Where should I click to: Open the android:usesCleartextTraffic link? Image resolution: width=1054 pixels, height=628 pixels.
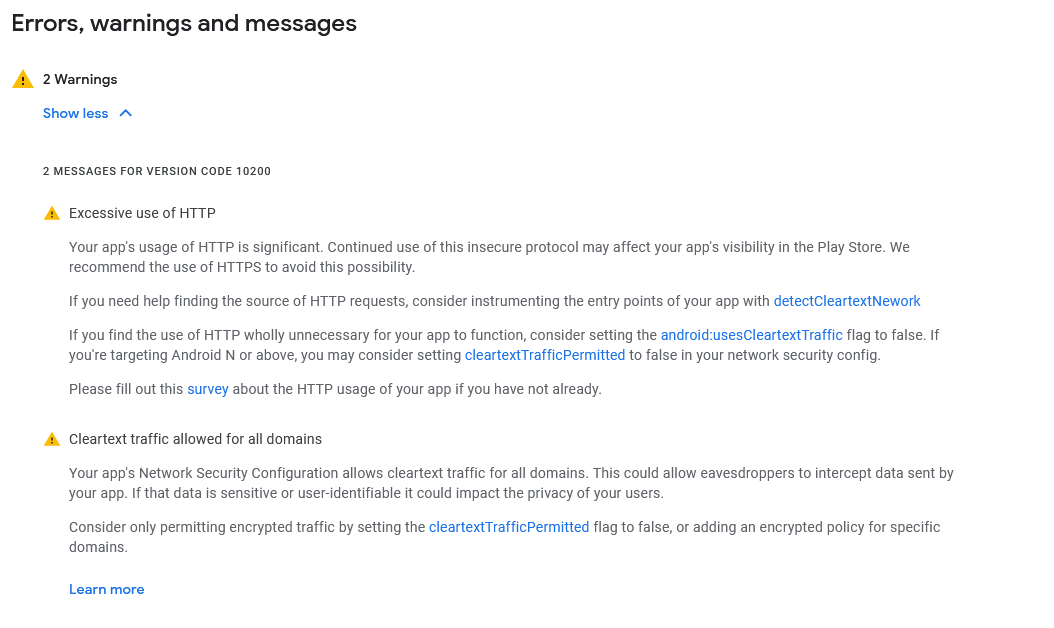(751, 335)
